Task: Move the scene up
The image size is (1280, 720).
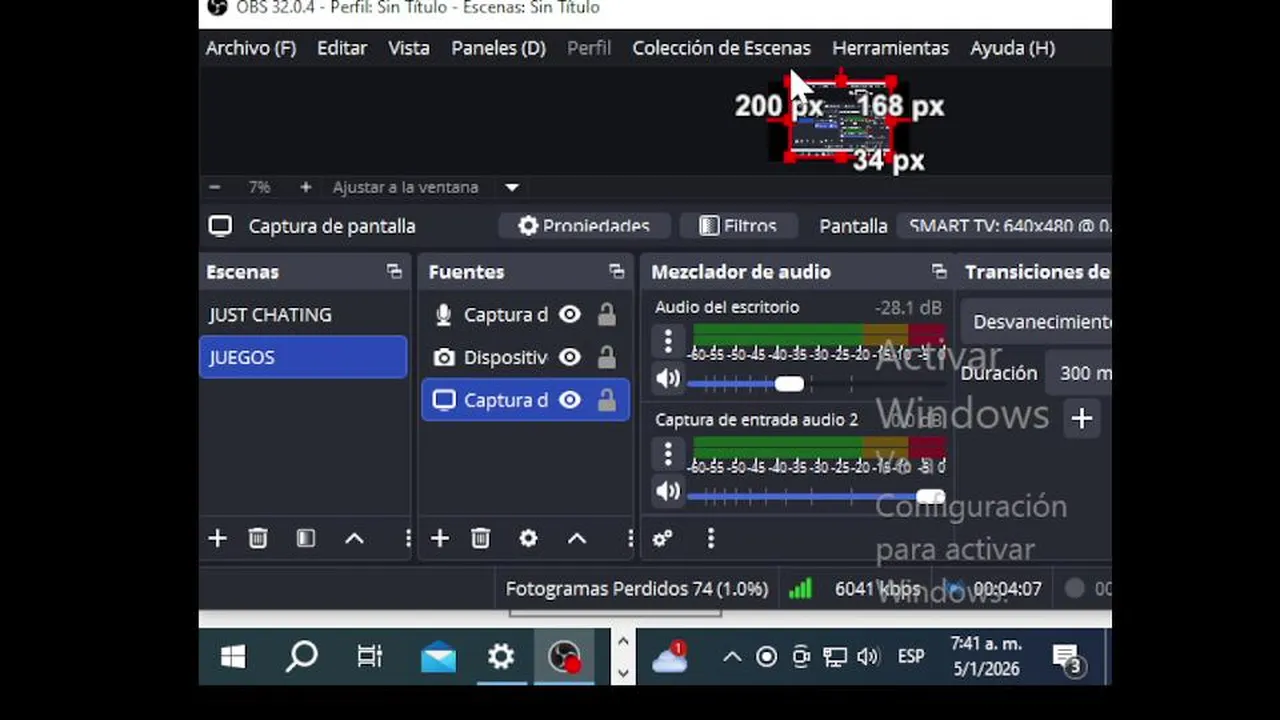Action: point(354,538)
